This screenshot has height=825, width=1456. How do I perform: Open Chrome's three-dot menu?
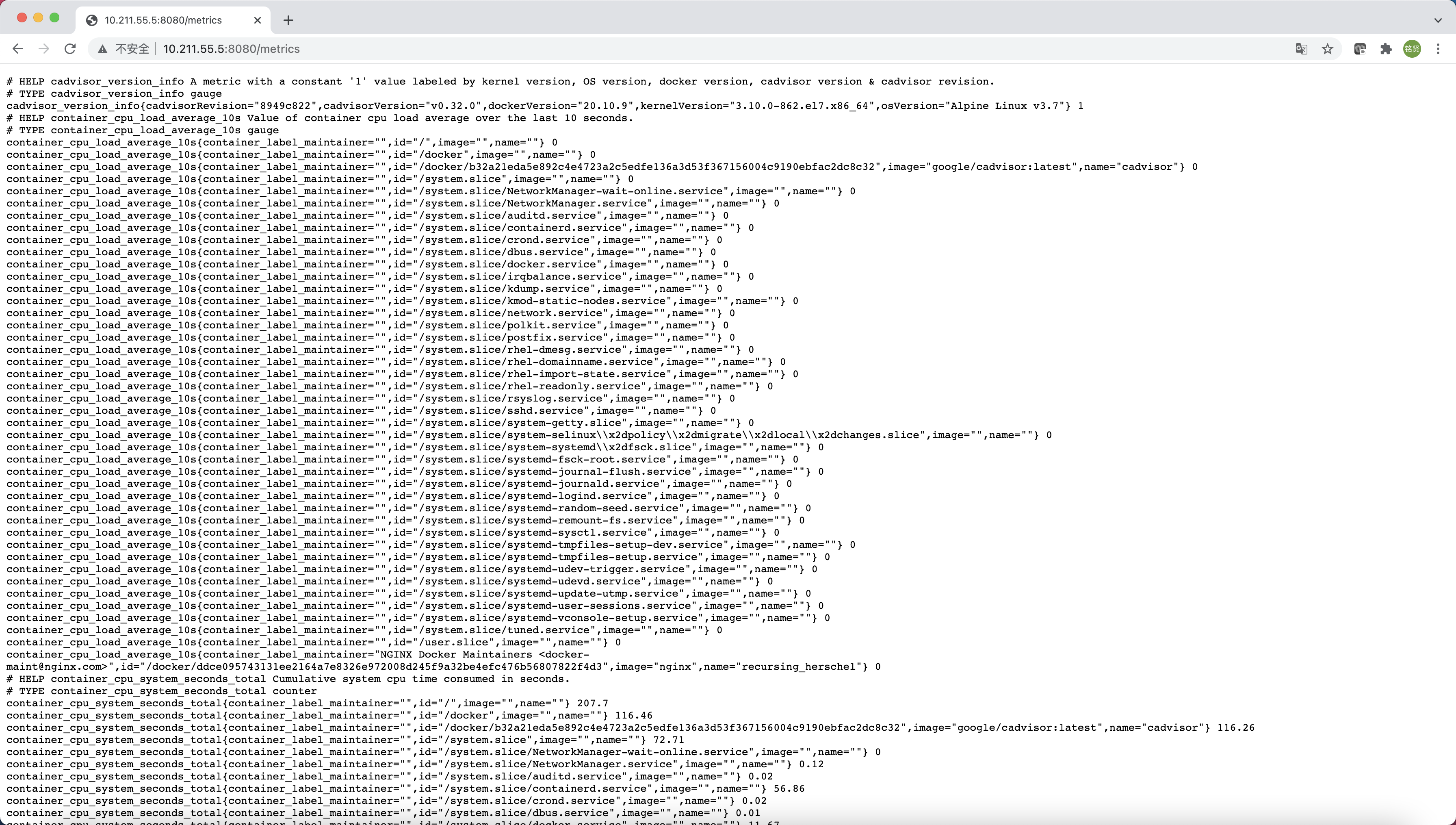pos(1438,49)
